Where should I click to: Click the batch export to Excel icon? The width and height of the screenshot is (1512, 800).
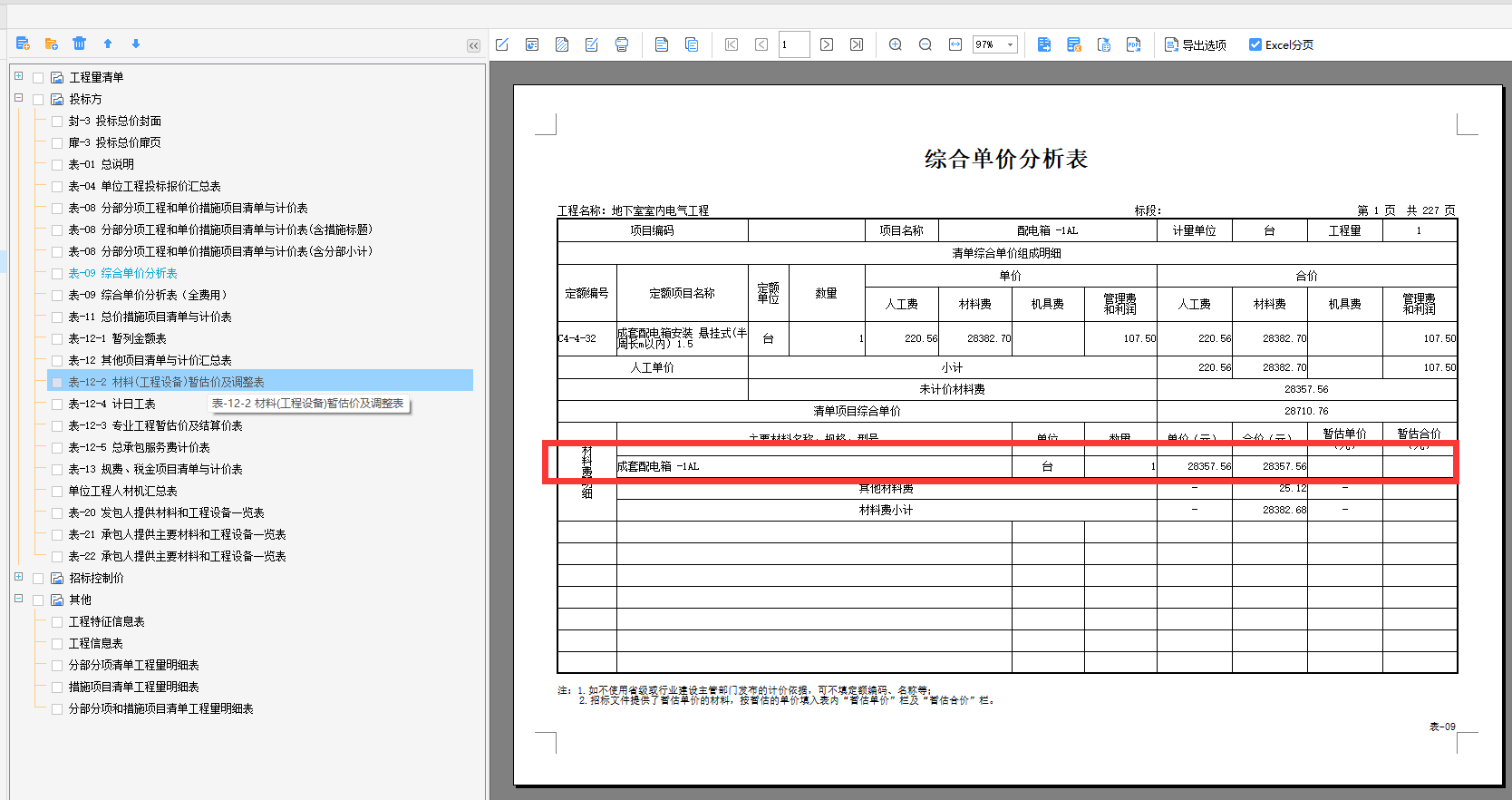(x=1074, y=44)
